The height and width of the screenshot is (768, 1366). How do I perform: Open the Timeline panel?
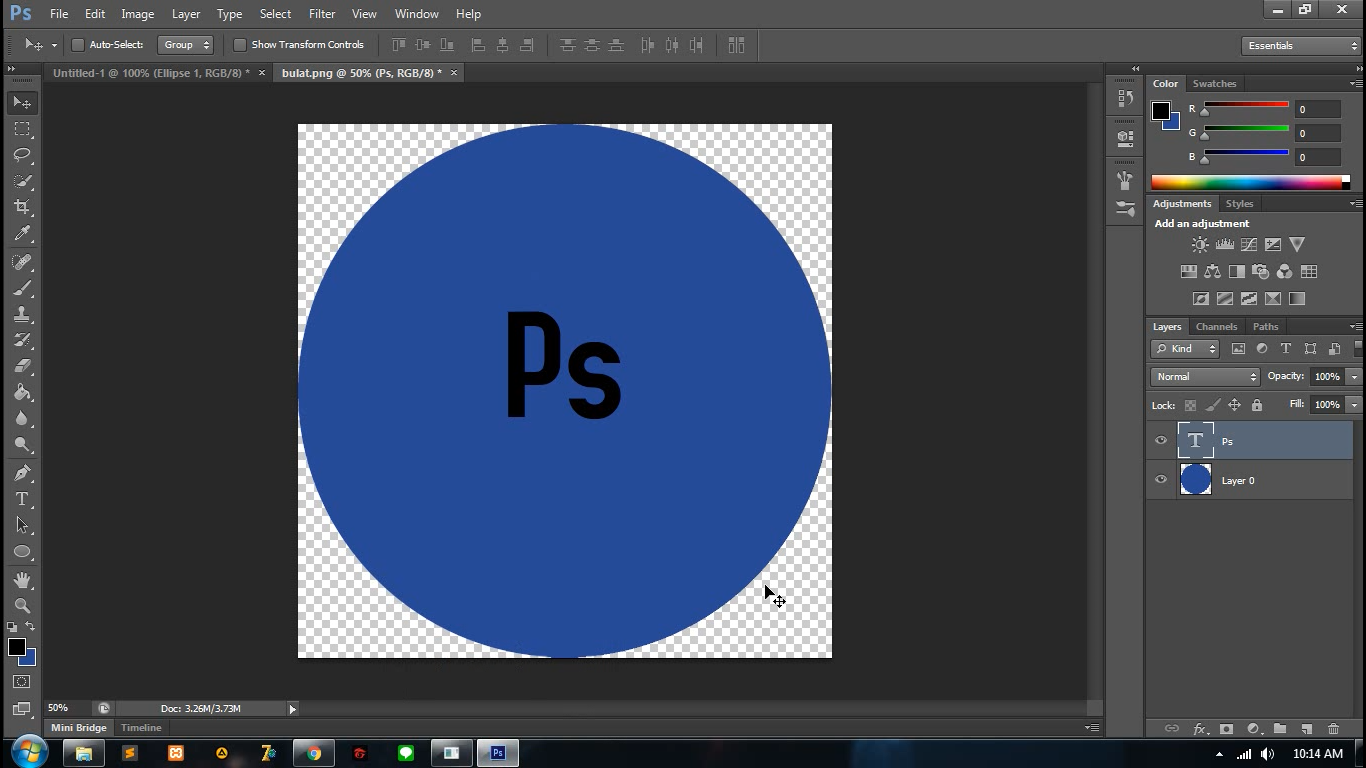141,728
